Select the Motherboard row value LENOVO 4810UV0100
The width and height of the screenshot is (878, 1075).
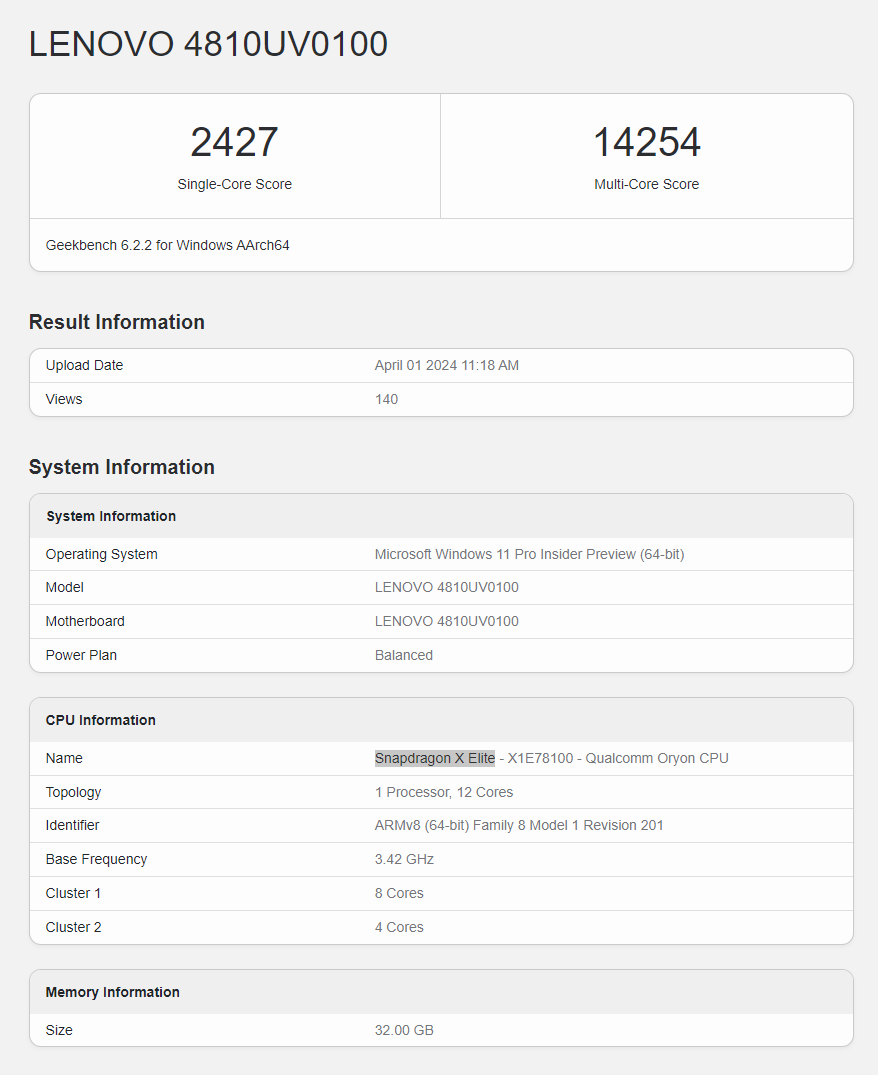[447, 621]
